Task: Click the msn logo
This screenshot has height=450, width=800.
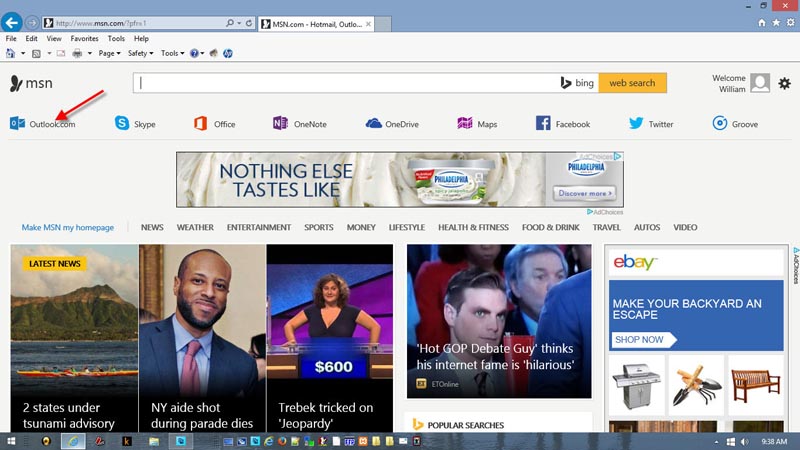Action: coord(31,83)
